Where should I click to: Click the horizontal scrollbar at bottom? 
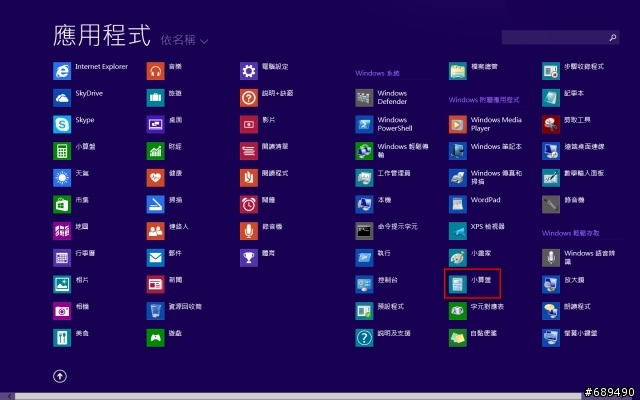click(x=298, y=396)
